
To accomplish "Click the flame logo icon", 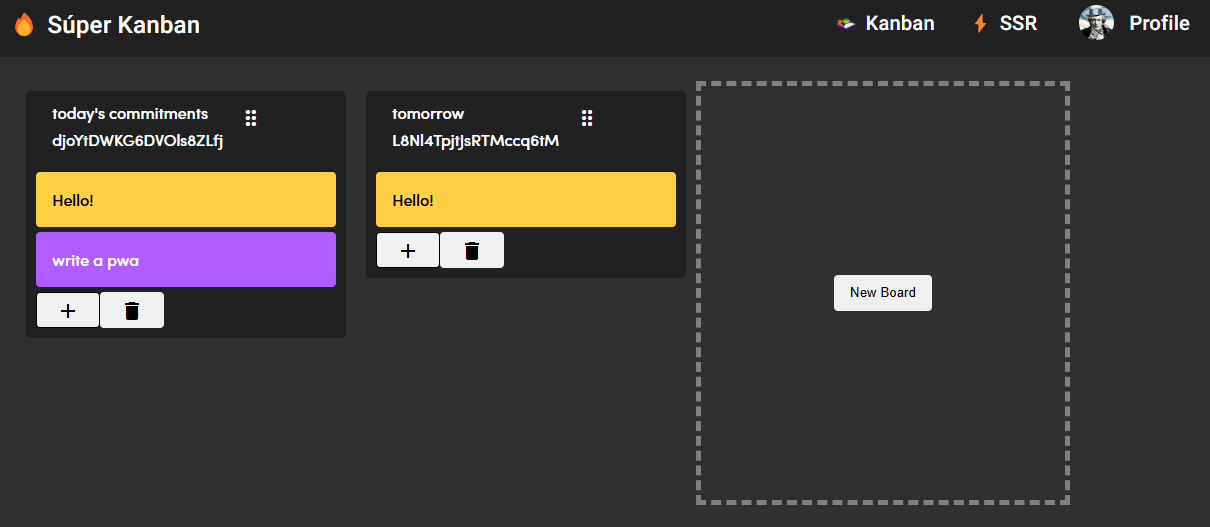I will [24, 25].
